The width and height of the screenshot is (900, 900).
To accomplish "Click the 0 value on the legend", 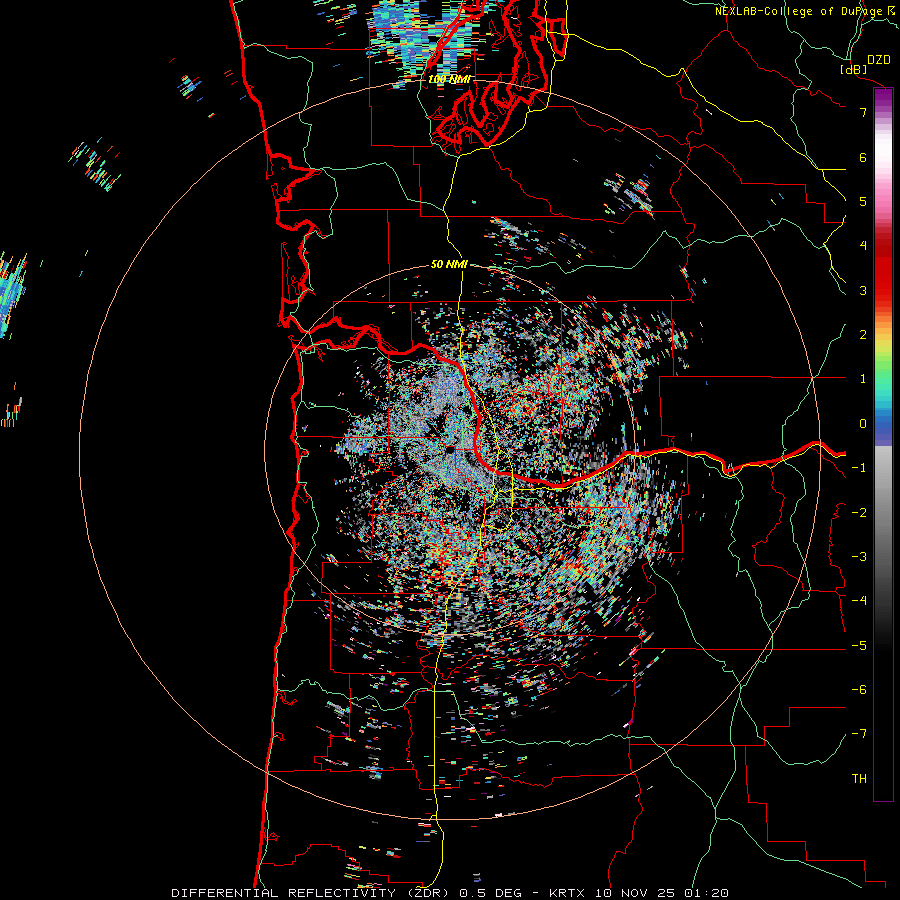I will point(863,424).
